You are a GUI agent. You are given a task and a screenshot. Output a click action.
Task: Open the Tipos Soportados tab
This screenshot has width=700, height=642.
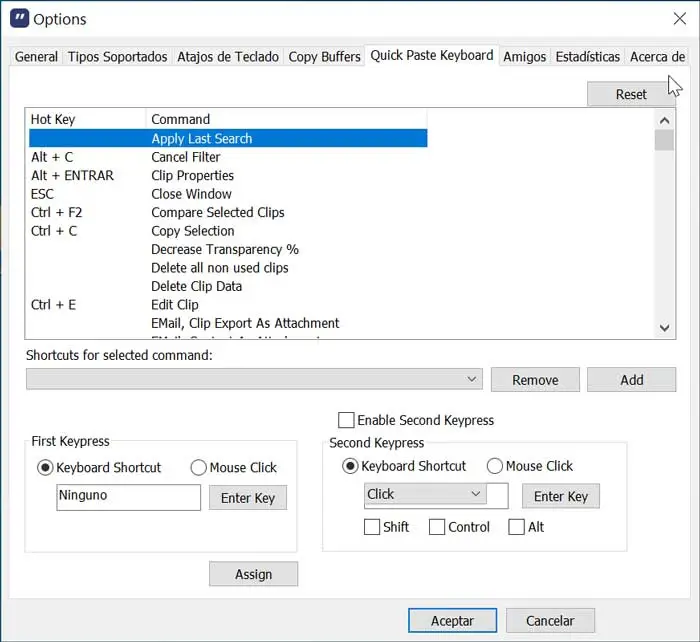tap(117, 57)
